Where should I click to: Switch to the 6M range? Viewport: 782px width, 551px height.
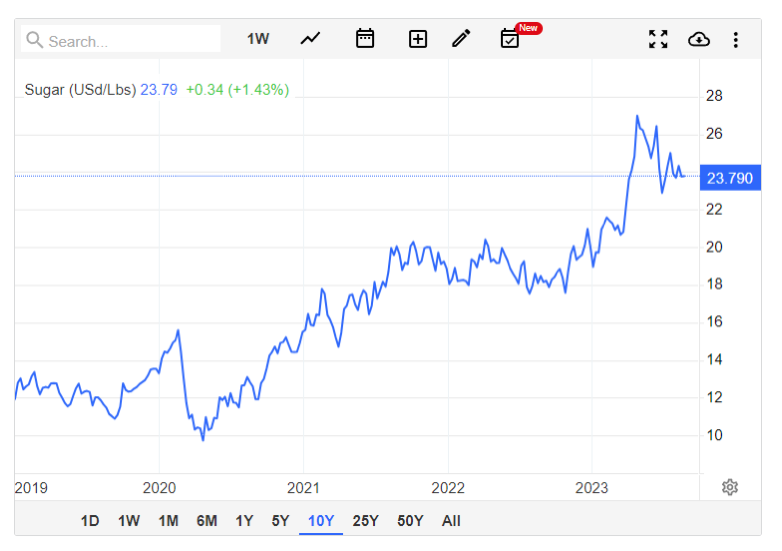206,521
